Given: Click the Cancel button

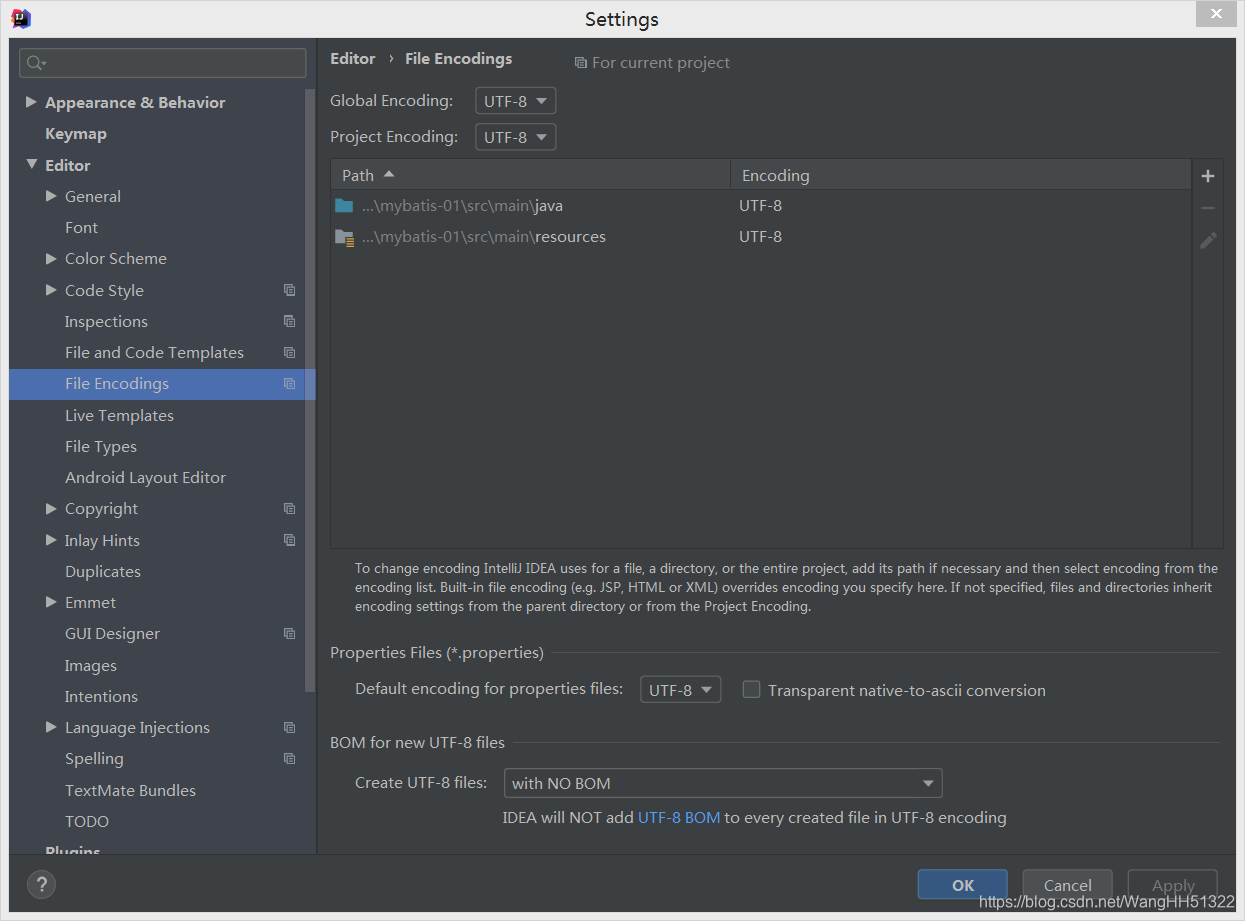Looking at the screenshot, I should pyautogui.click(x=1068, y=885).
